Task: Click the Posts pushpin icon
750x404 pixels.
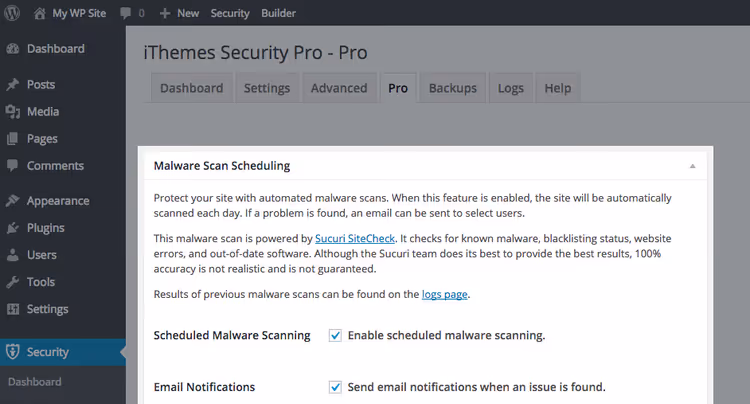Action: [x=13, y=85]
